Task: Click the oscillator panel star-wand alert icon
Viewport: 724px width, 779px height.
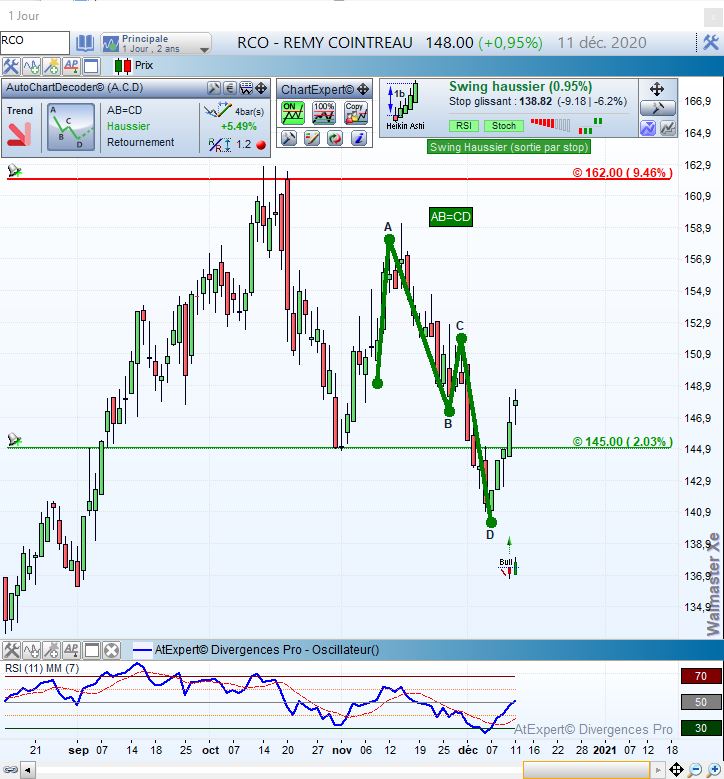Action: click(51, 650)
